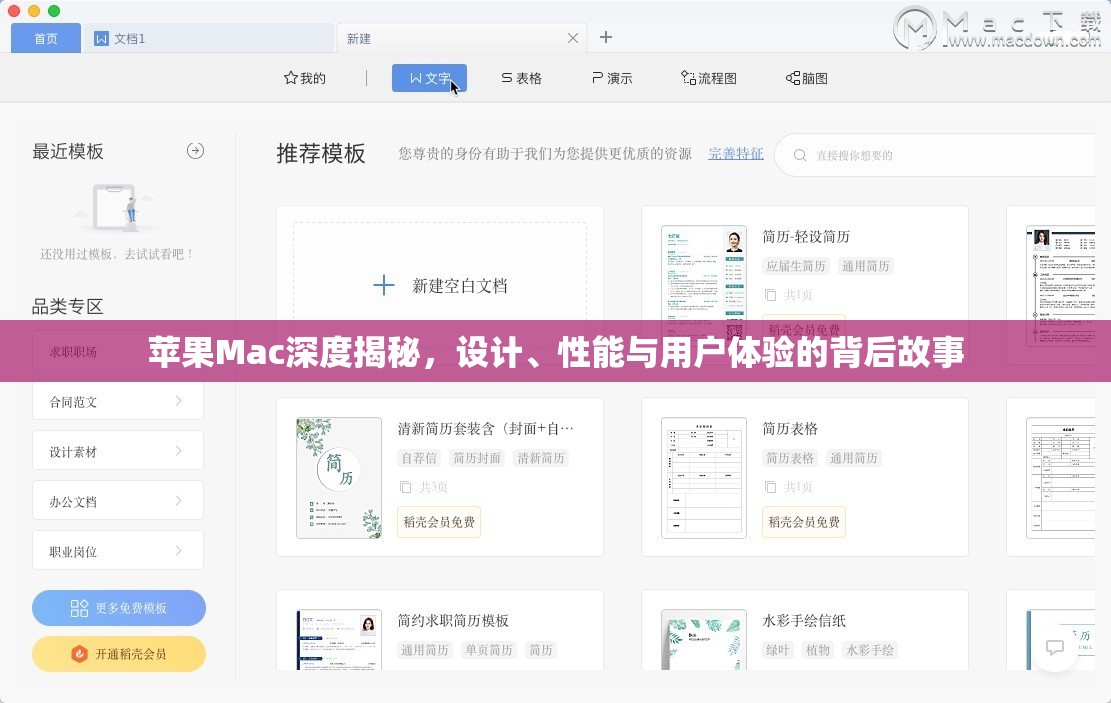Close the 新建 tab
1111x703 pixels.
point(573,38)
